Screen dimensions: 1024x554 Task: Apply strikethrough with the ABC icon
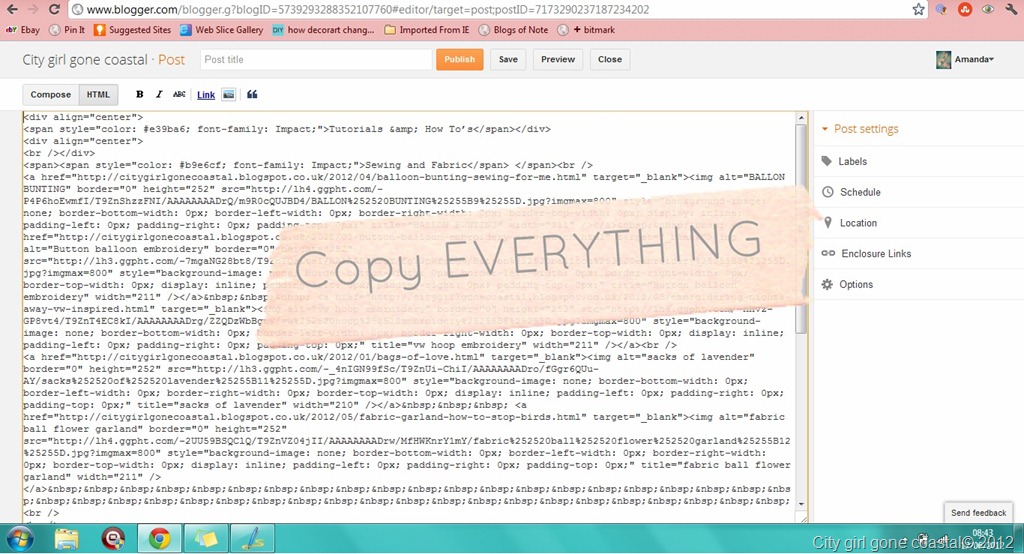click(x=179, y=94)
